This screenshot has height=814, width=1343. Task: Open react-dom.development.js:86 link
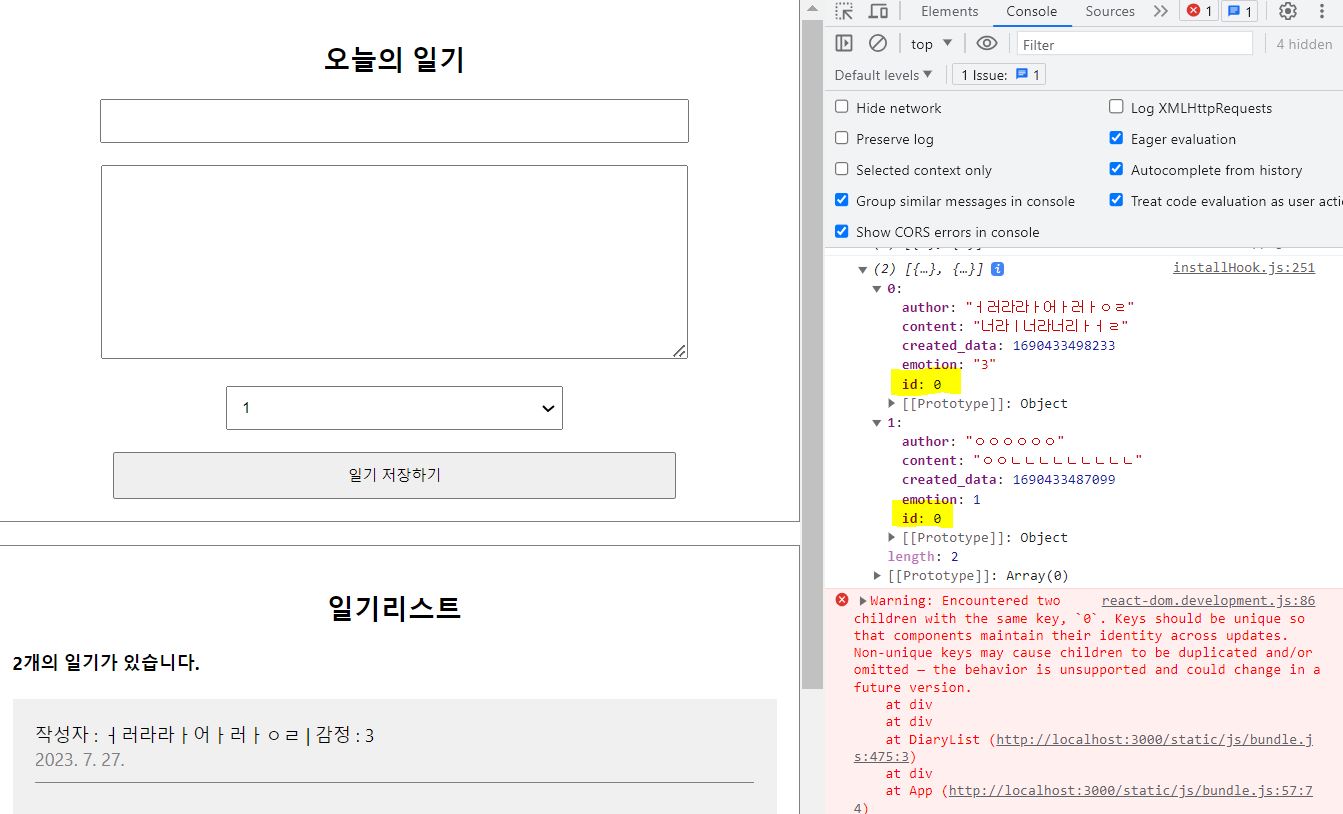click(x=1208, y=601)
